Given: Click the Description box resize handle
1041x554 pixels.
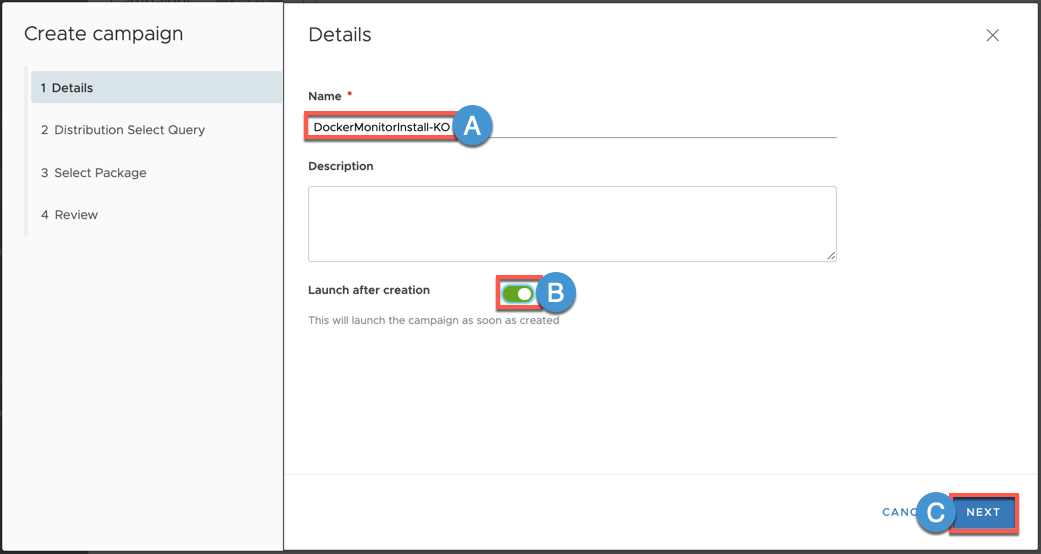Looking at the screenshot, I should tap(830, 256).
